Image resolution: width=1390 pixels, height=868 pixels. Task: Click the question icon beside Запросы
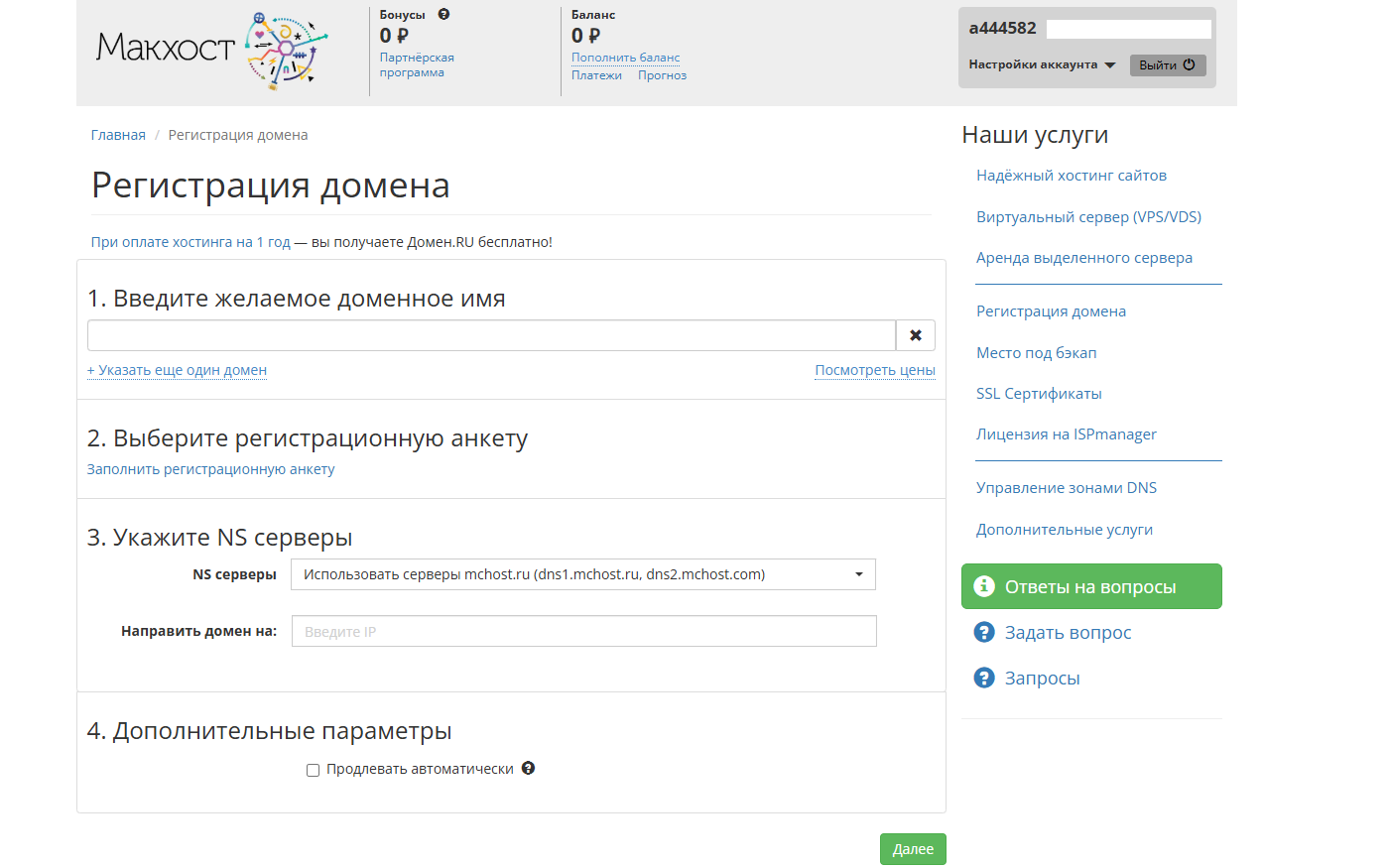983,678
